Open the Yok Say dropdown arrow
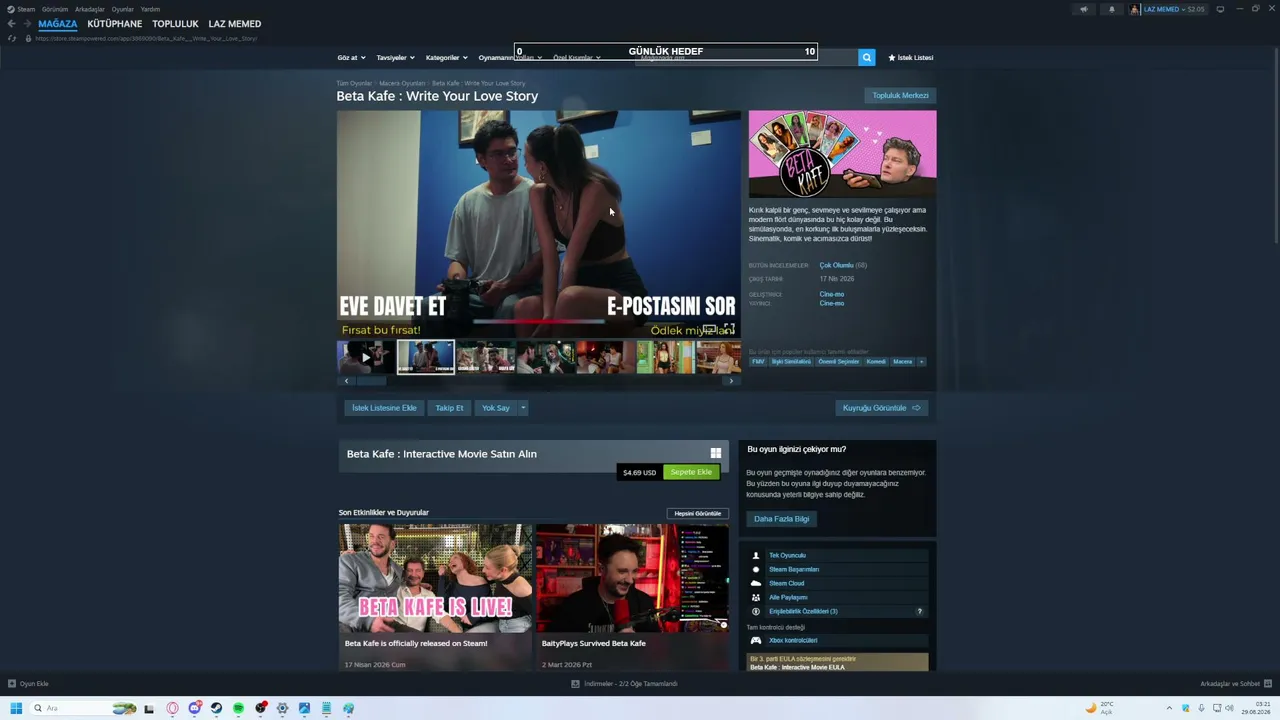1280x720 pixels. [x=522, y=408]
